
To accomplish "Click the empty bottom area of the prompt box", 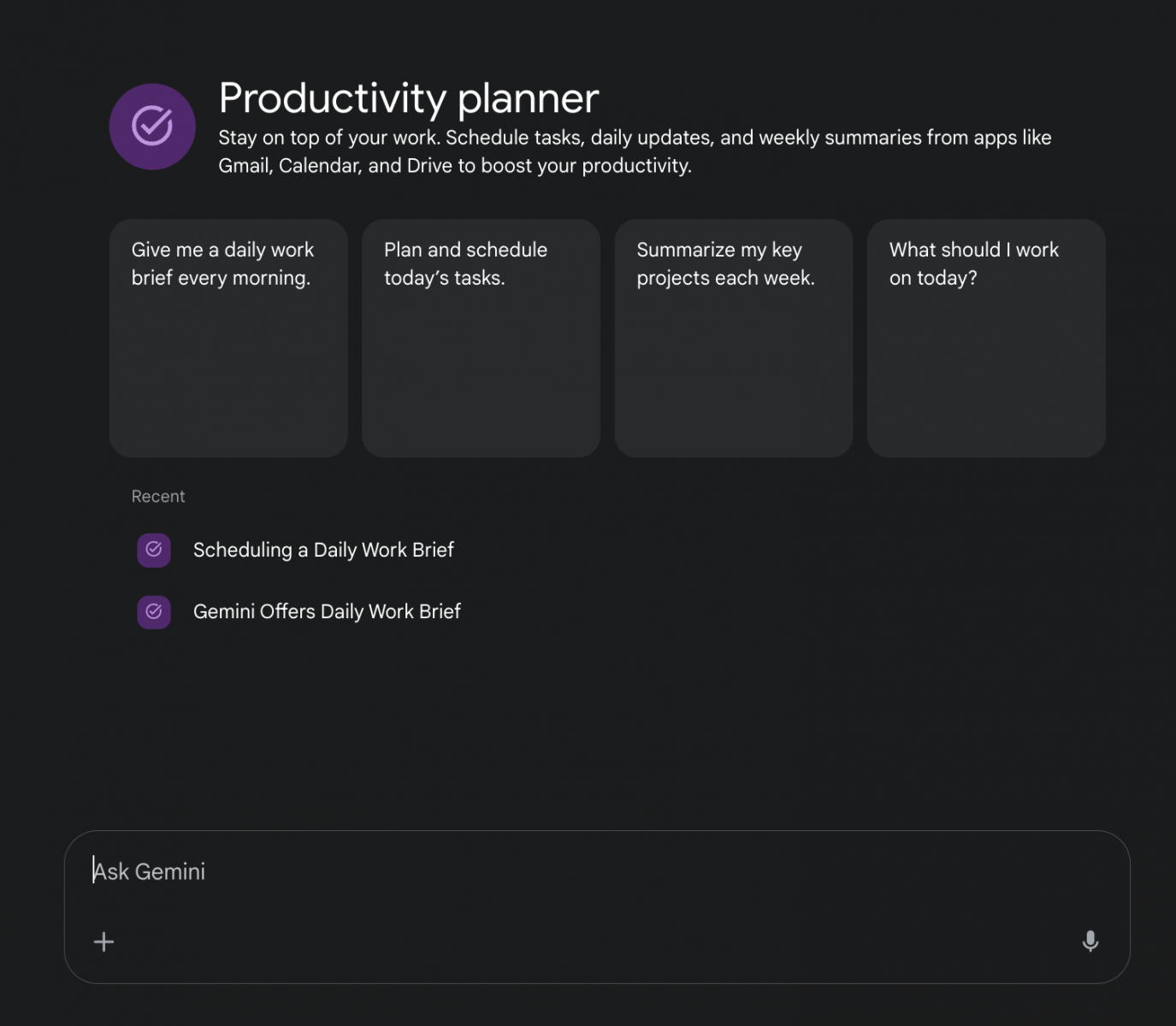I will pos(596,942).
